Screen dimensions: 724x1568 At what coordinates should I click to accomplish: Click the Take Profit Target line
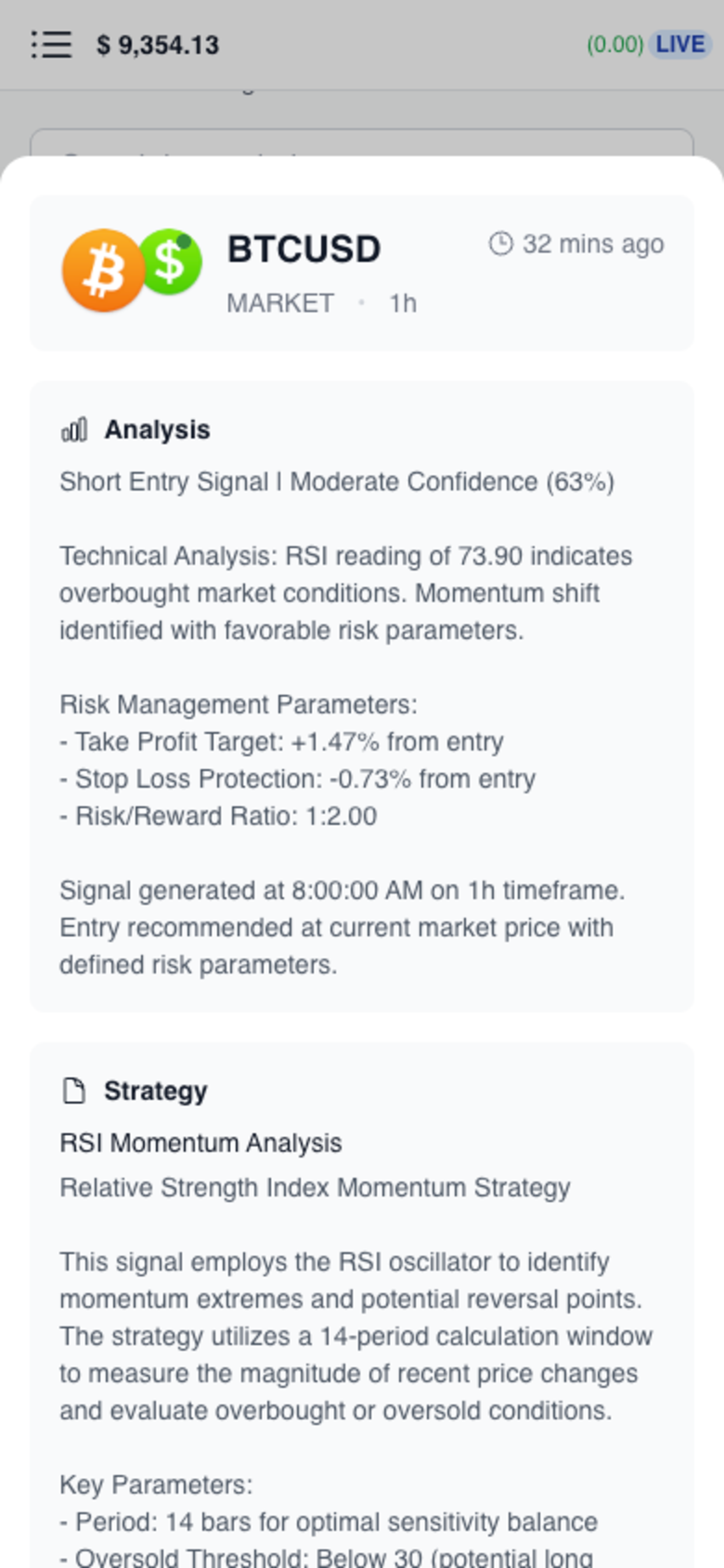pos(281,741)
